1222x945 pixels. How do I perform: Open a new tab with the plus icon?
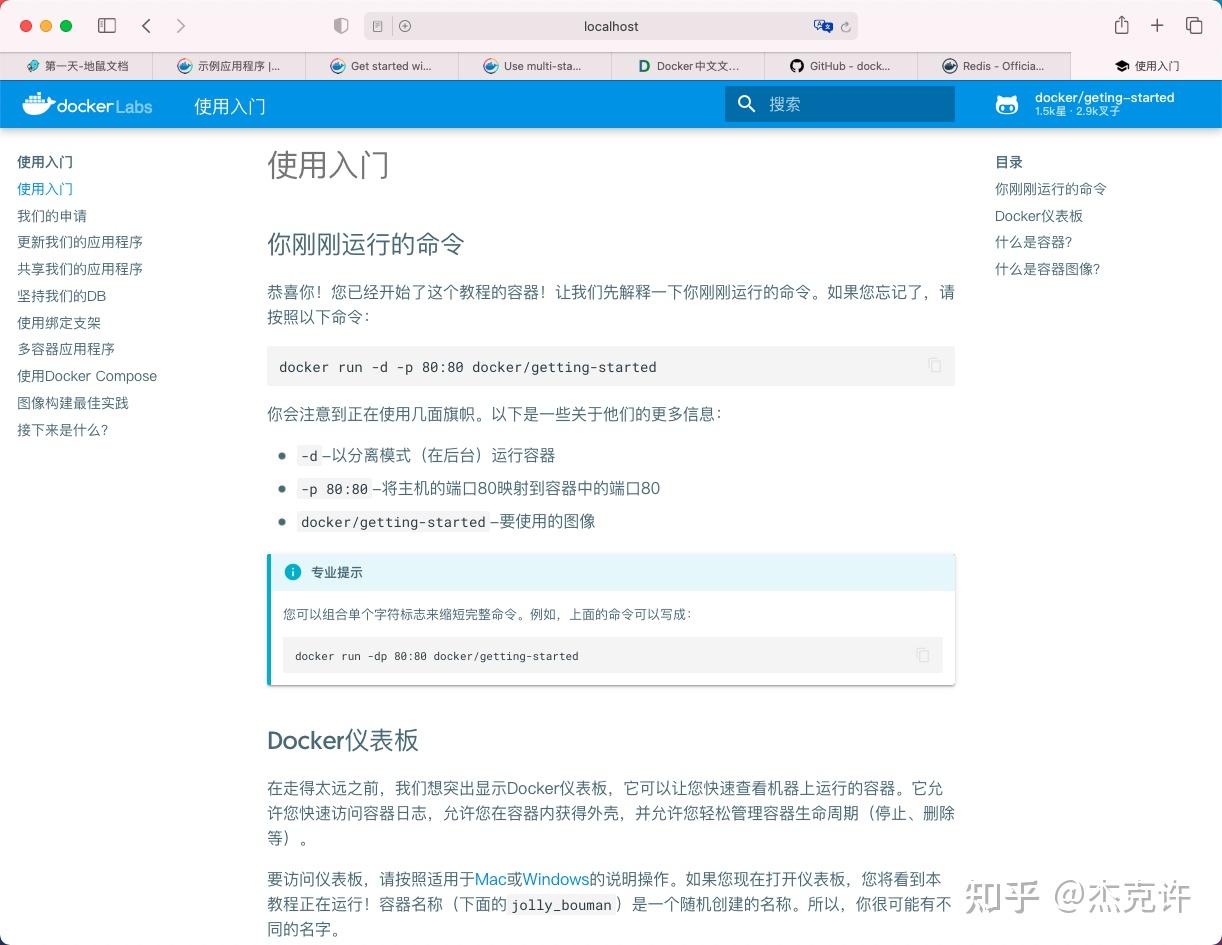(1156, 26)
